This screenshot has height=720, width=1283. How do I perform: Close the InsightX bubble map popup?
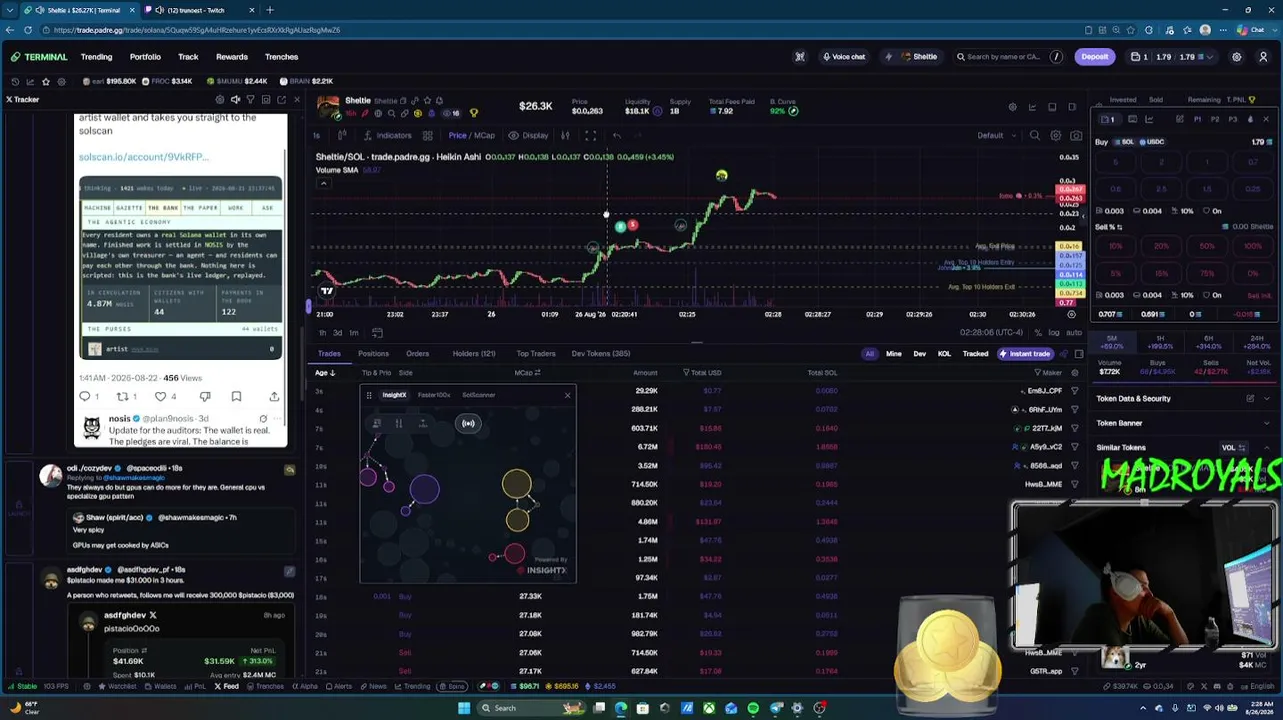567,395
